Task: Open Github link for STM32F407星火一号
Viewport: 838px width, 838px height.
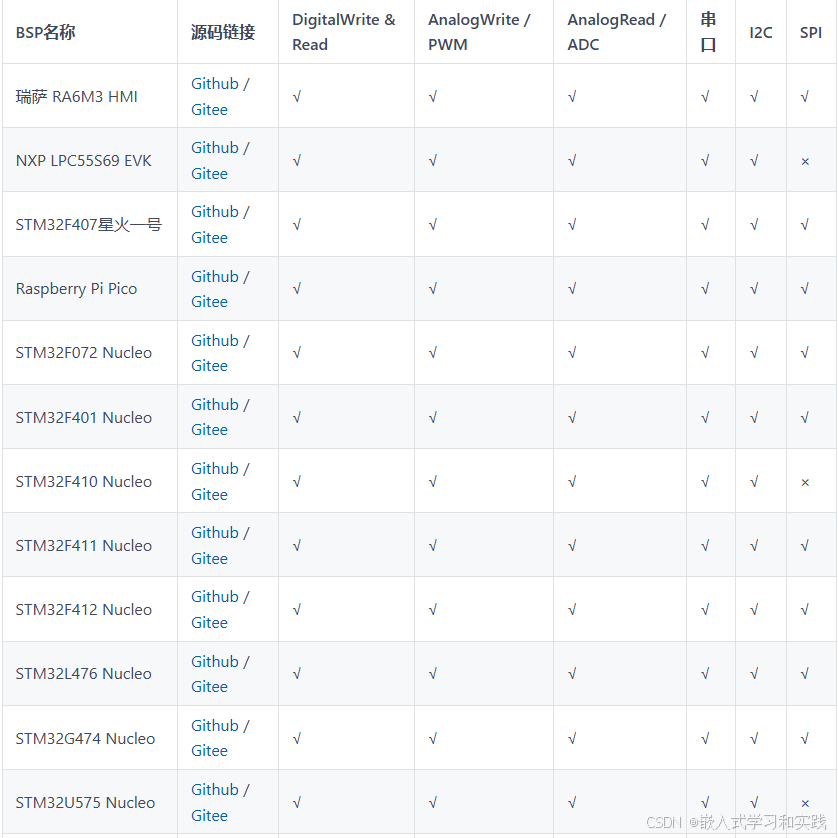Action: pos(215,212)
